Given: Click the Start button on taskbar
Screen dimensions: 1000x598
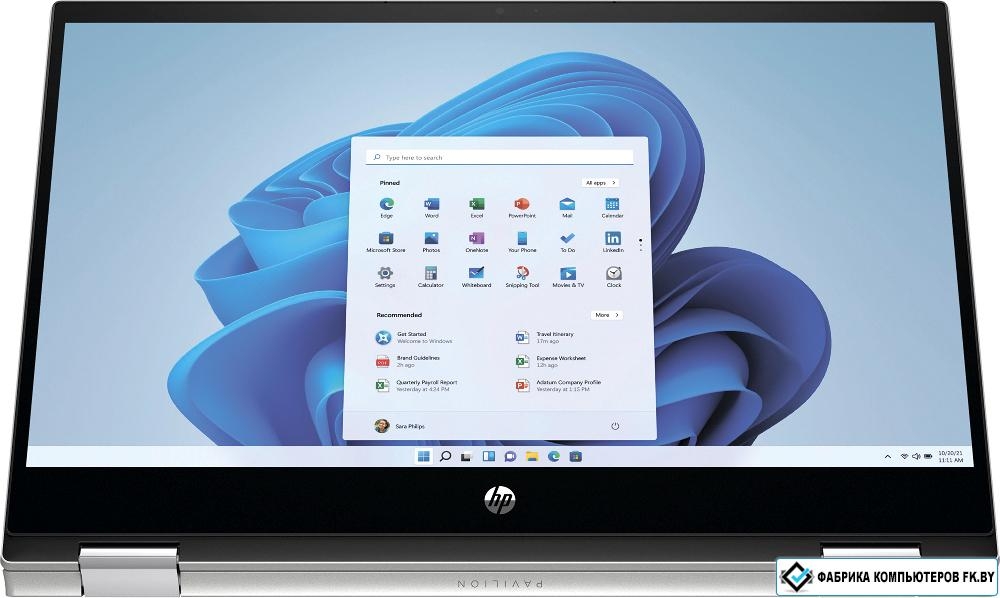Looking at the screenshot, I should click(423, 456).
